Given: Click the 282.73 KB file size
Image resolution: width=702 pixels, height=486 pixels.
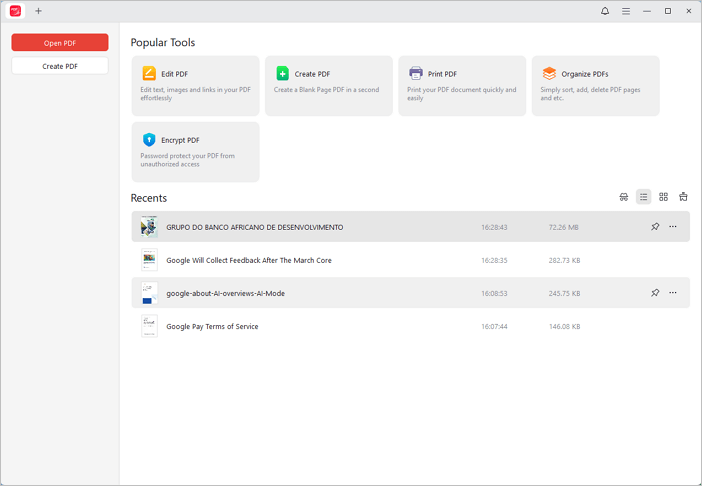Looking at the screenshot, I should [x=565, y=260].
